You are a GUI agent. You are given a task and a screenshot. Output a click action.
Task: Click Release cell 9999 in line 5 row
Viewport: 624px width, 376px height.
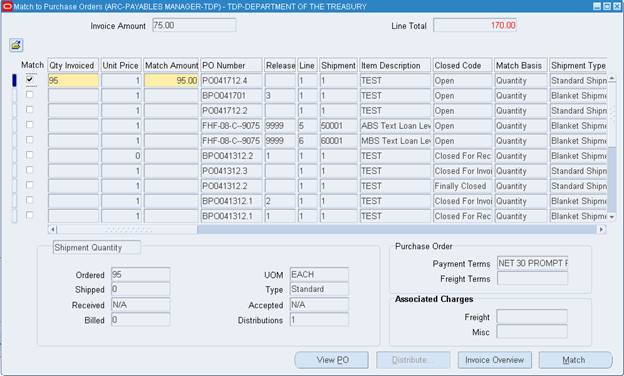tap(280, 126)
